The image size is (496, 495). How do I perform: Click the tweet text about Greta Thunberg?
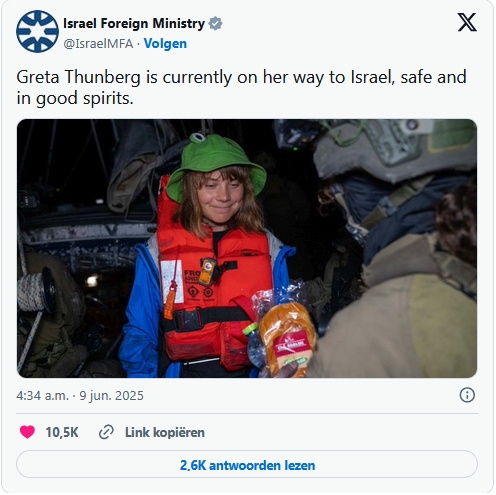pos(241,87)
